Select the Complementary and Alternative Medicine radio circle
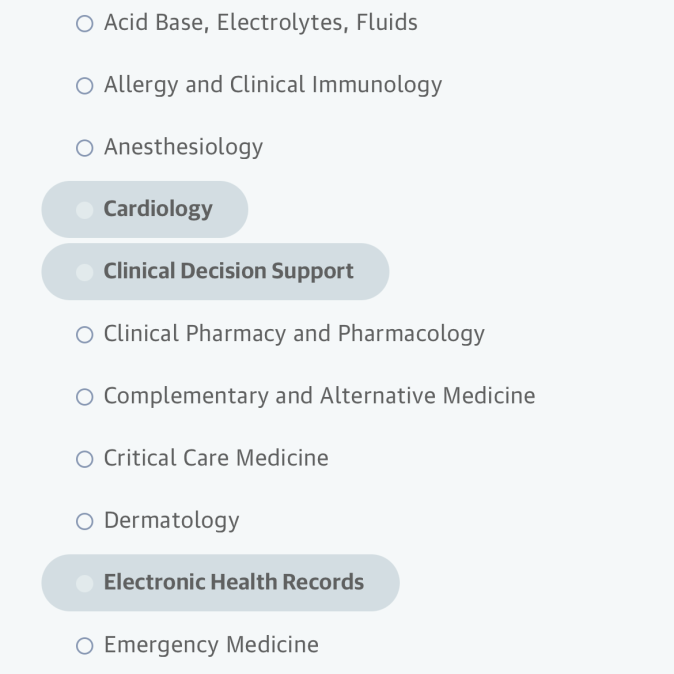The width and height of the screenshot is (674, 674). [85, 397]
